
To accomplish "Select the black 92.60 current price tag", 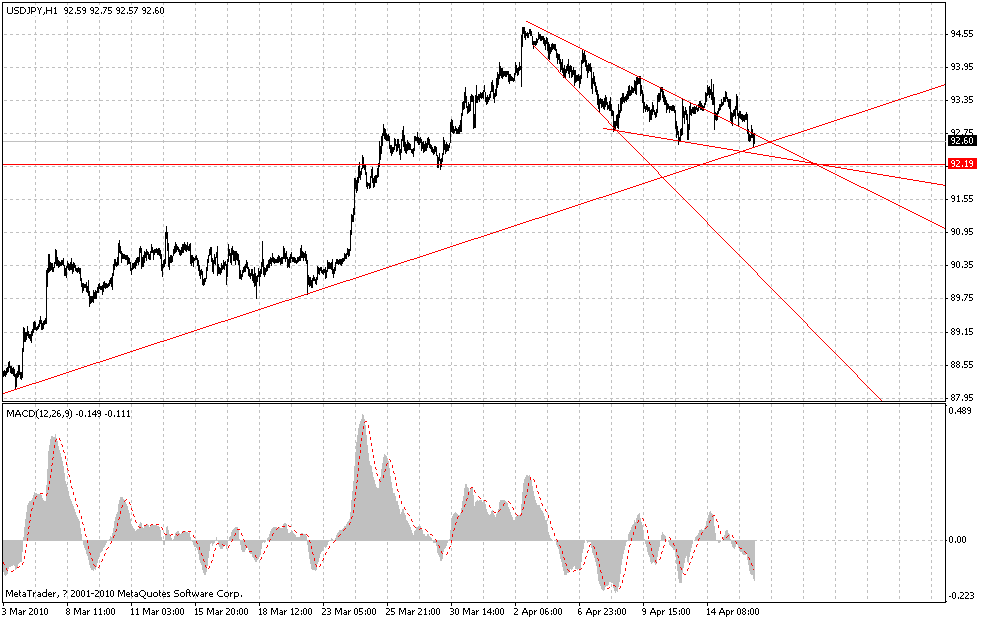I will click(961, 141).
